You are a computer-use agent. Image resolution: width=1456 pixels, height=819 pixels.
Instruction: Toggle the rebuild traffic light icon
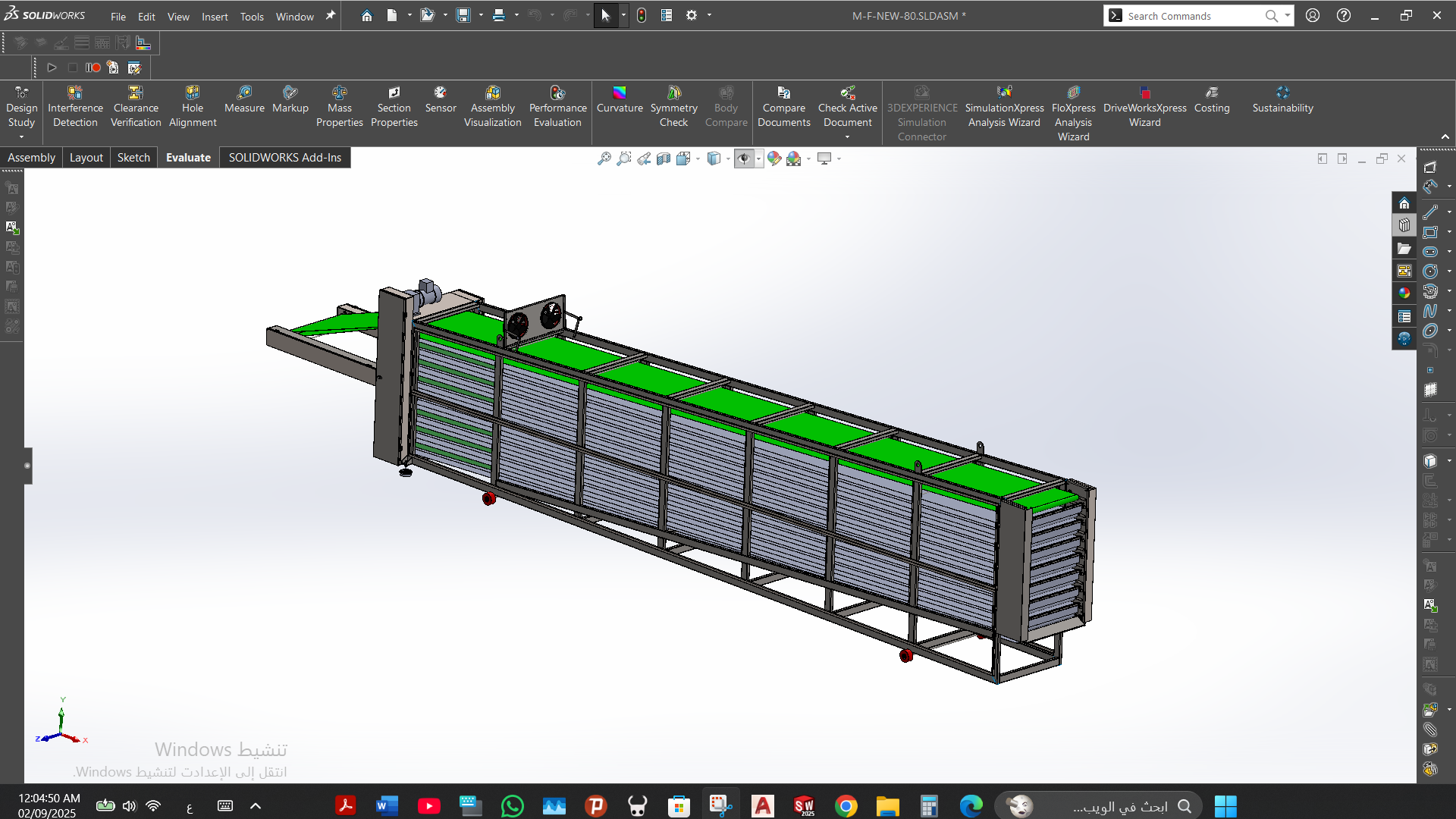tap(642, 15)
